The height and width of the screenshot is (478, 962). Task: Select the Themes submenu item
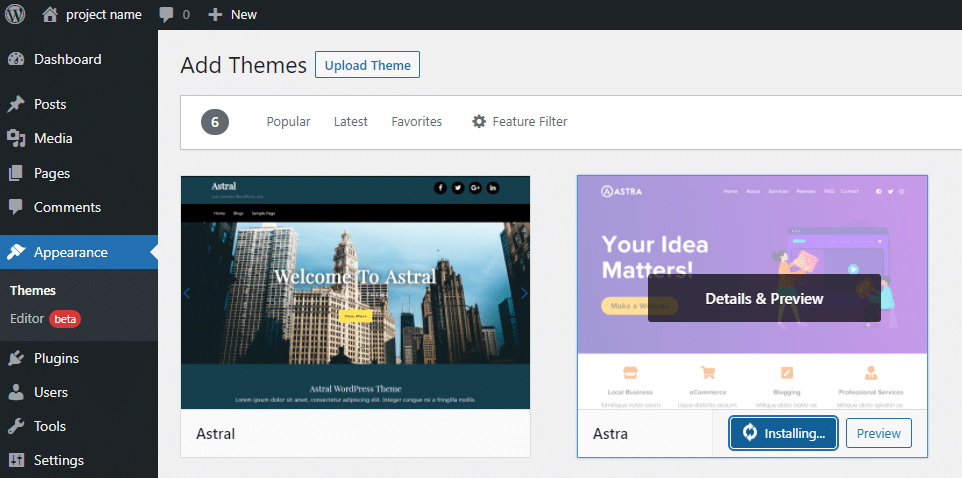pyautogui.click(x=33, y=291)
